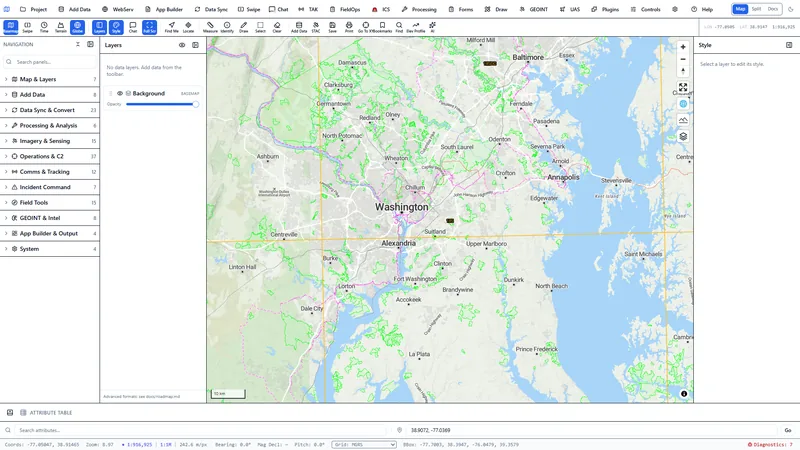Expand Imagery & Sensing section

(49, 141)
